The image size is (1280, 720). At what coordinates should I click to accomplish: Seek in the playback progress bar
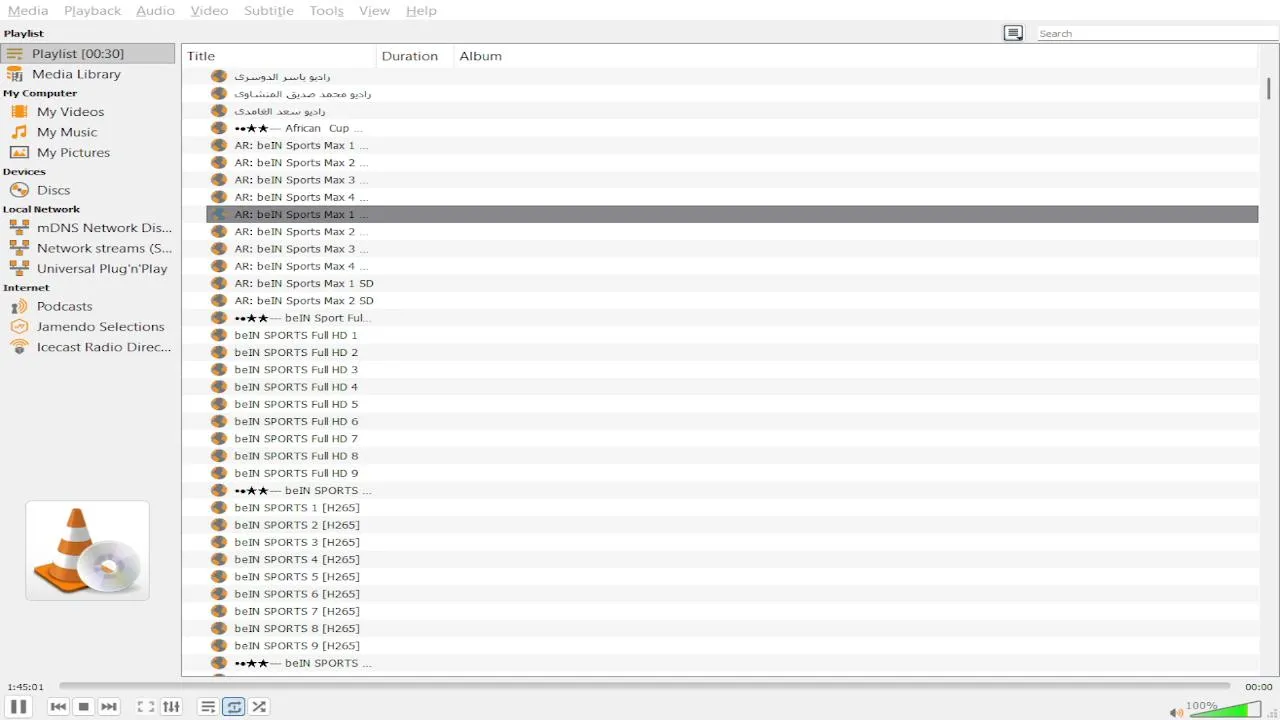(x=645, y=686)
